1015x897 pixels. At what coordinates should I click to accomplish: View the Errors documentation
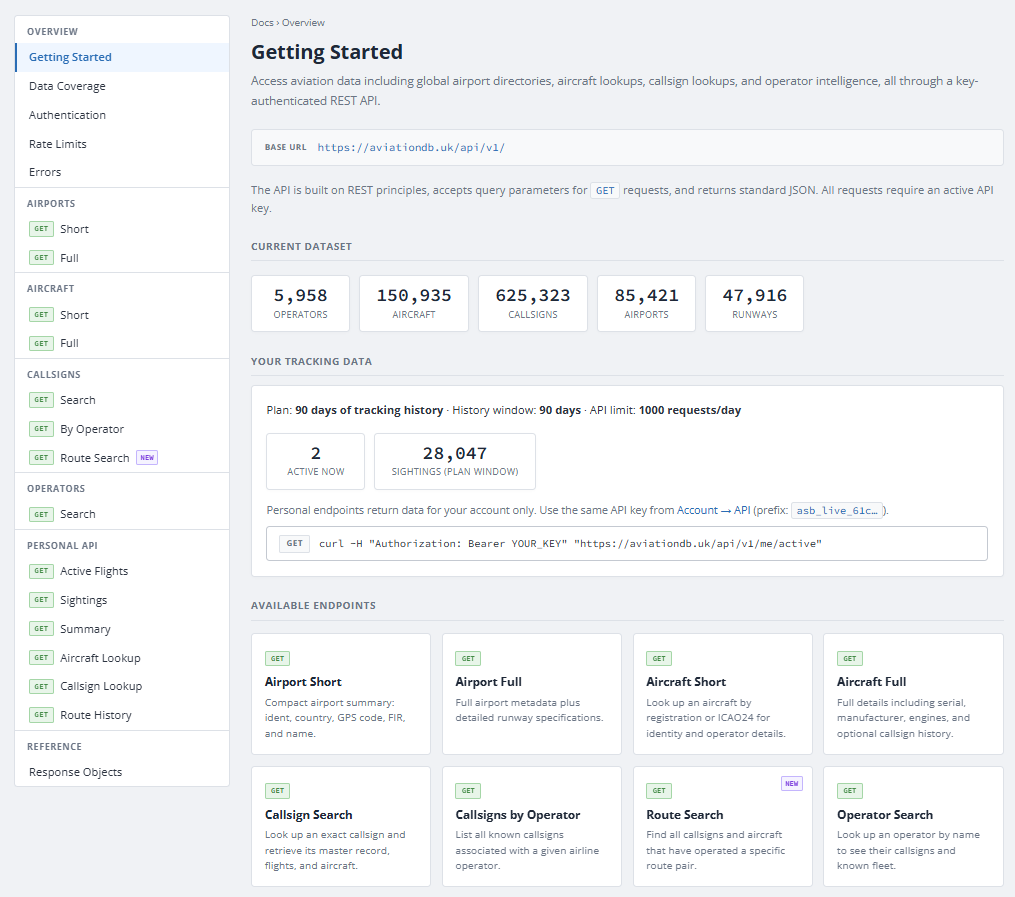point(122,172)
